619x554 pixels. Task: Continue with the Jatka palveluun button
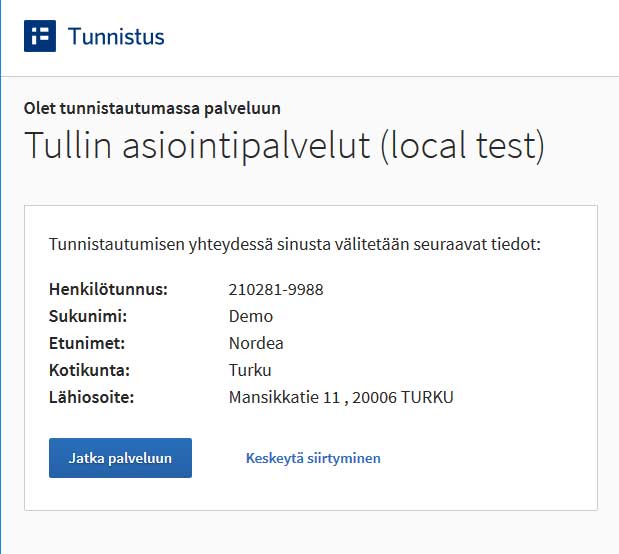click(120, 458)
